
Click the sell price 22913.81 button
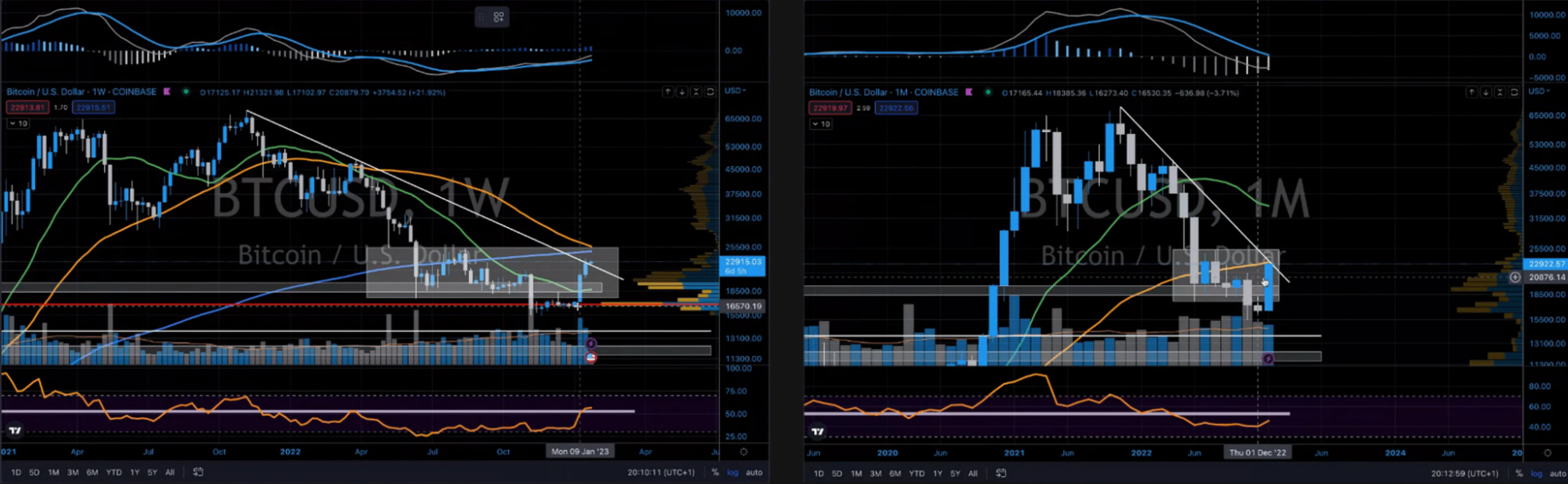(x=26, y=108)
